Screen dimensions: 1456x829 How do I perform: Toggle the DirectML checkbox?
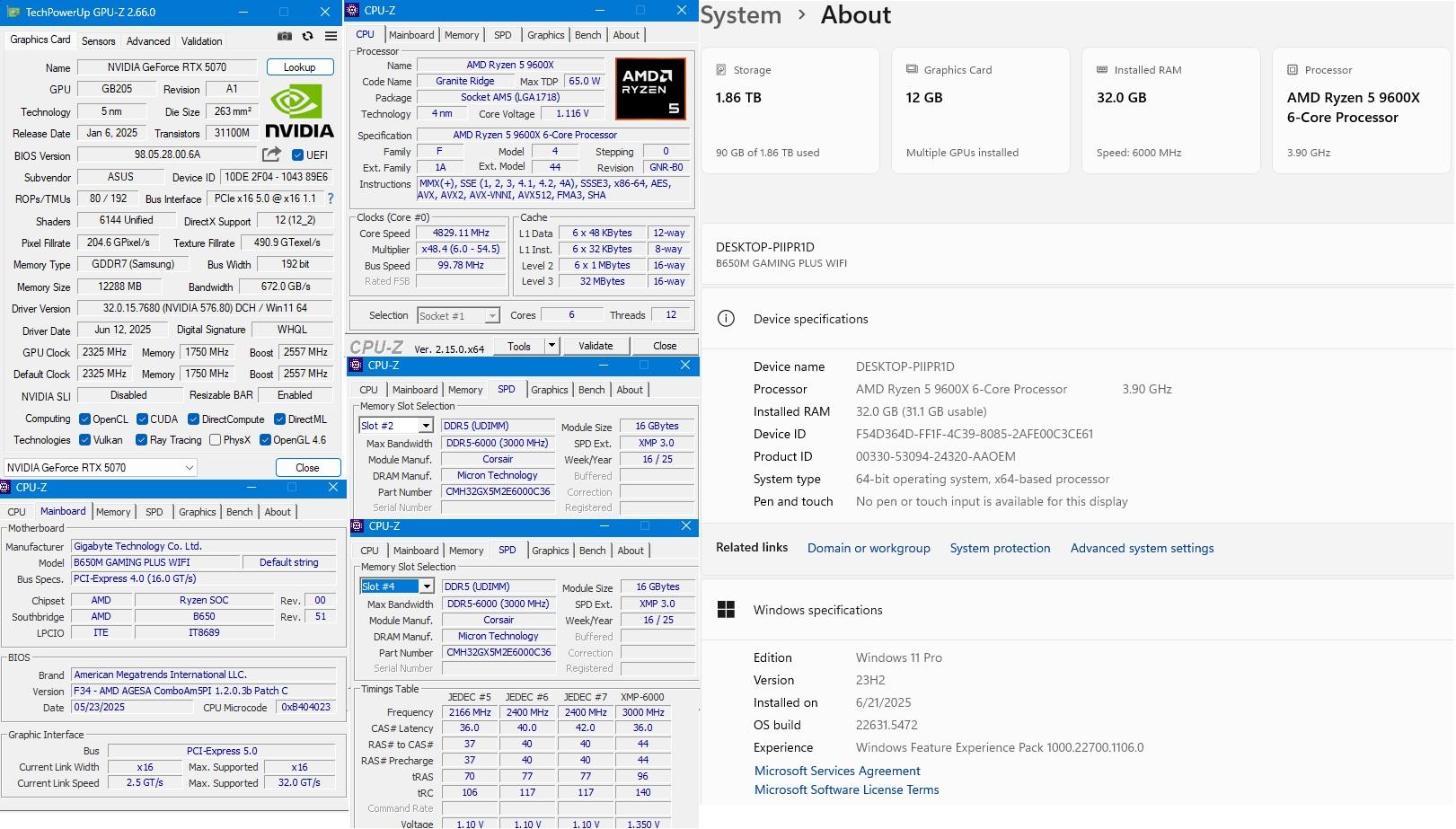[279, 419]
